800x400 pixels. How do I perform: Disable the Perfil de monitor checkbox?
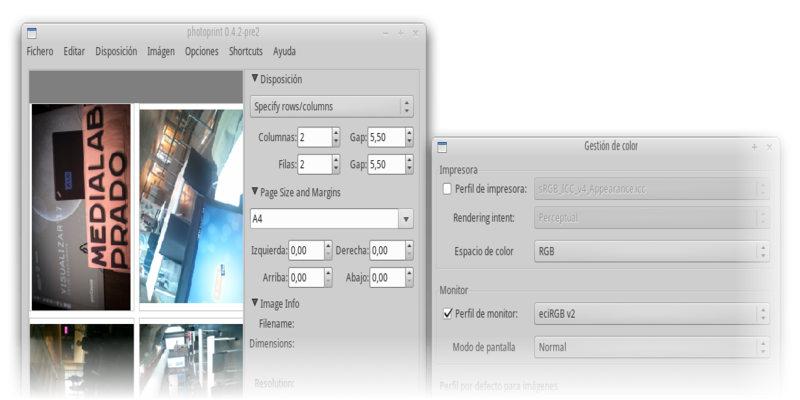click(x=447, y=314)
